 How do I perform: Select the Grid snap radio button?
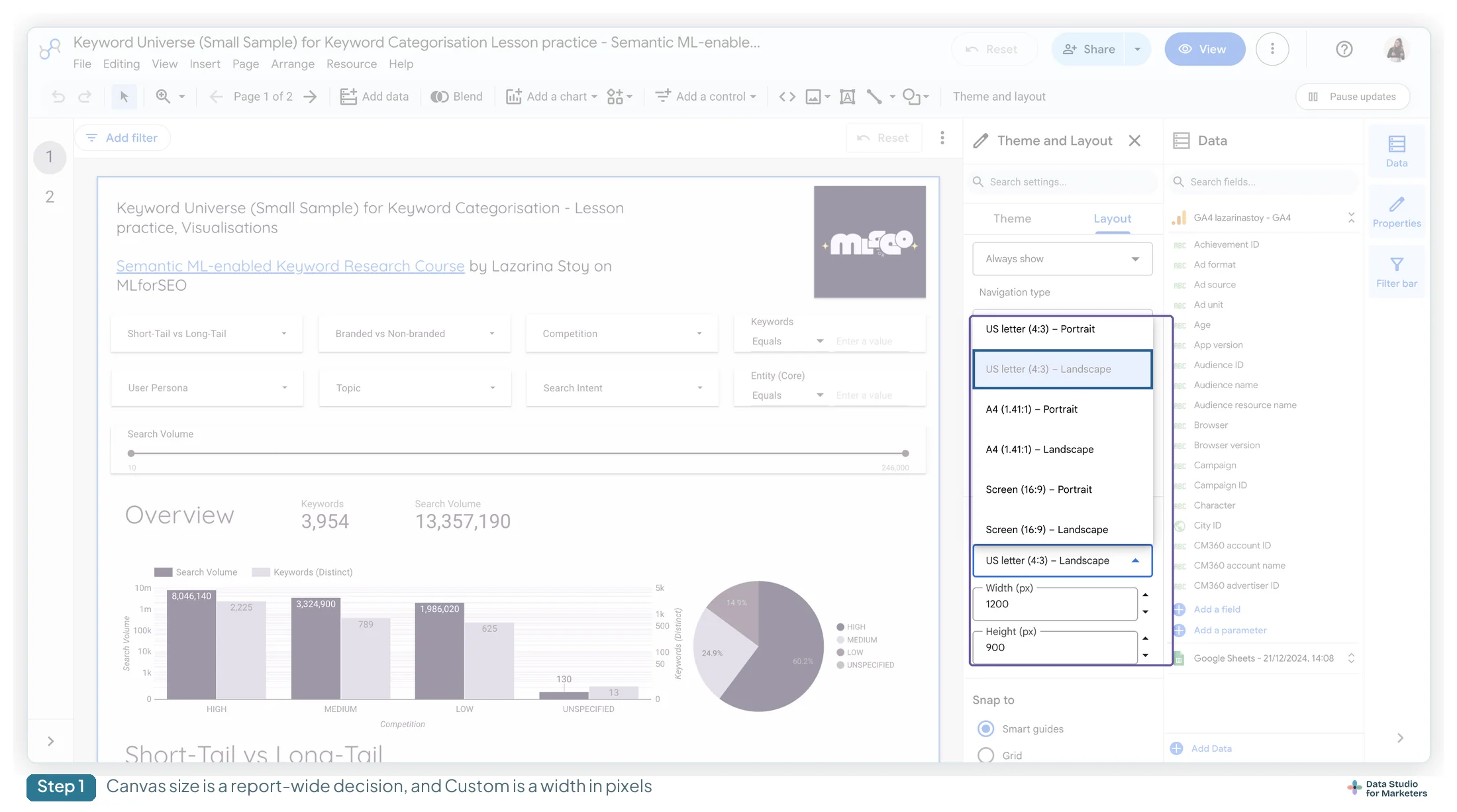pyautogui.click(x=986, y=755)
